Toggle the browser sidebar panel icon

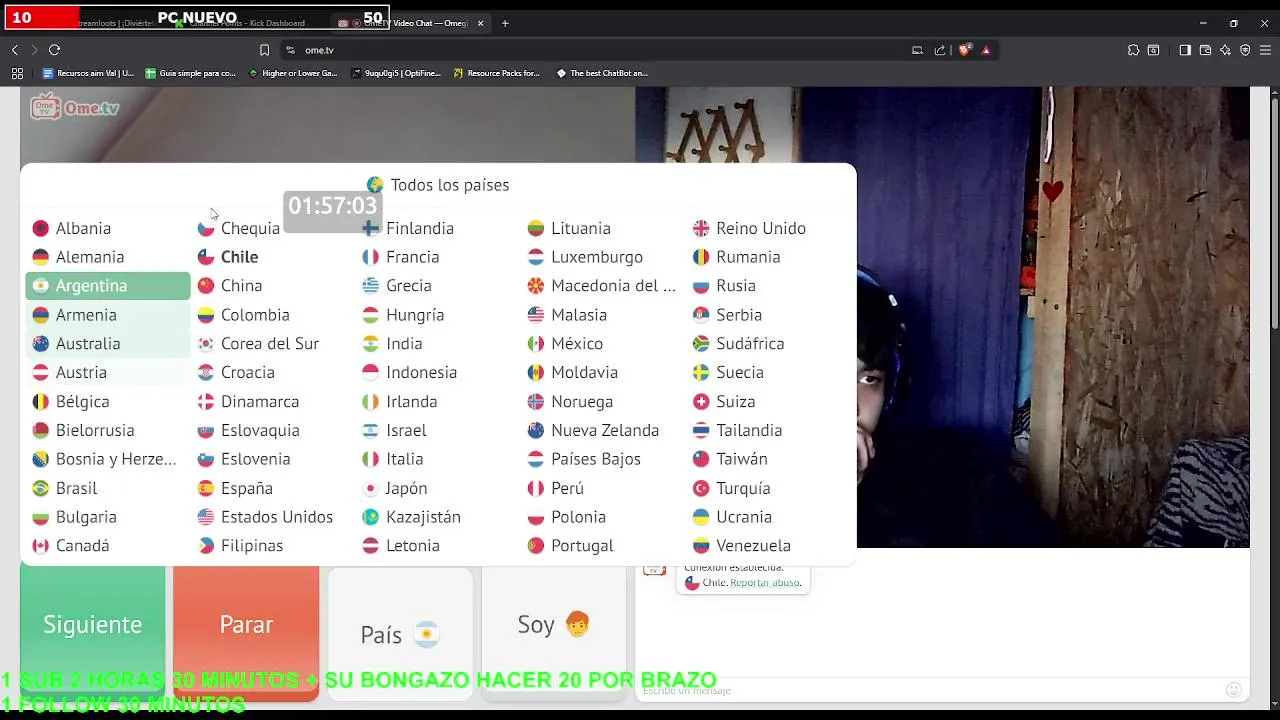1185,50
